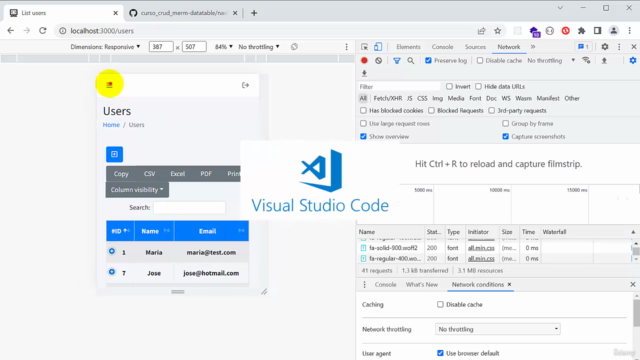Image resolution: width=640 pixels, height=360 pixels.
Task: Toggle the device toolbar icon
Action: coord(378,47)
